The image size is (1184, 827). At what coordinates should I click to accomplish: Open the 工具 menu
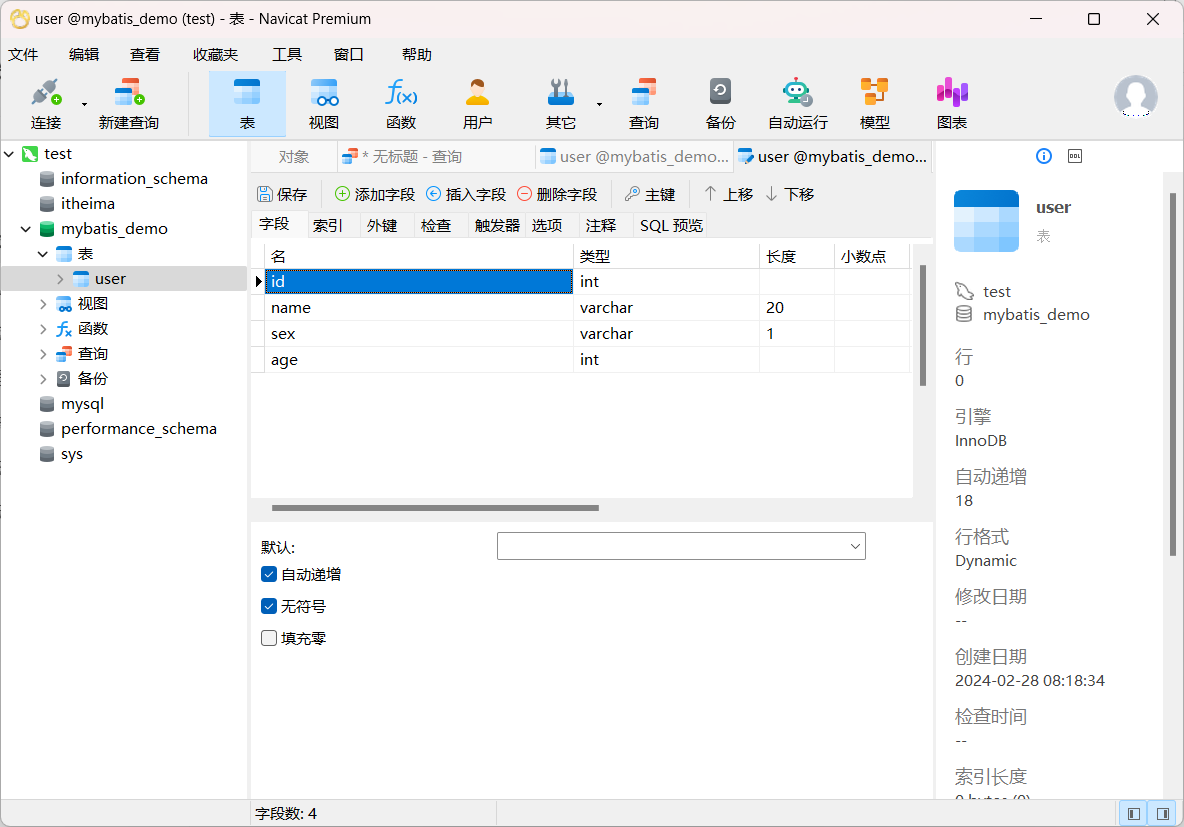point(287,55)
